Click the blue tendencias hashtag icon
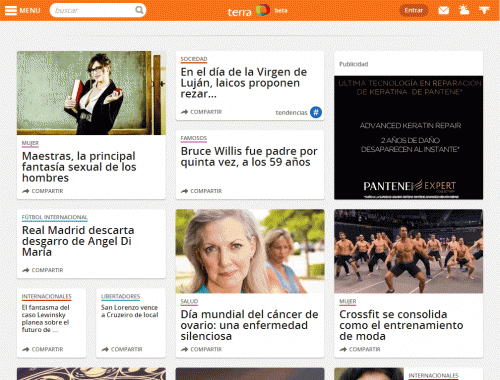Image resolution: width=500 pixels, height=380 pixels. (x=316, y=112)
